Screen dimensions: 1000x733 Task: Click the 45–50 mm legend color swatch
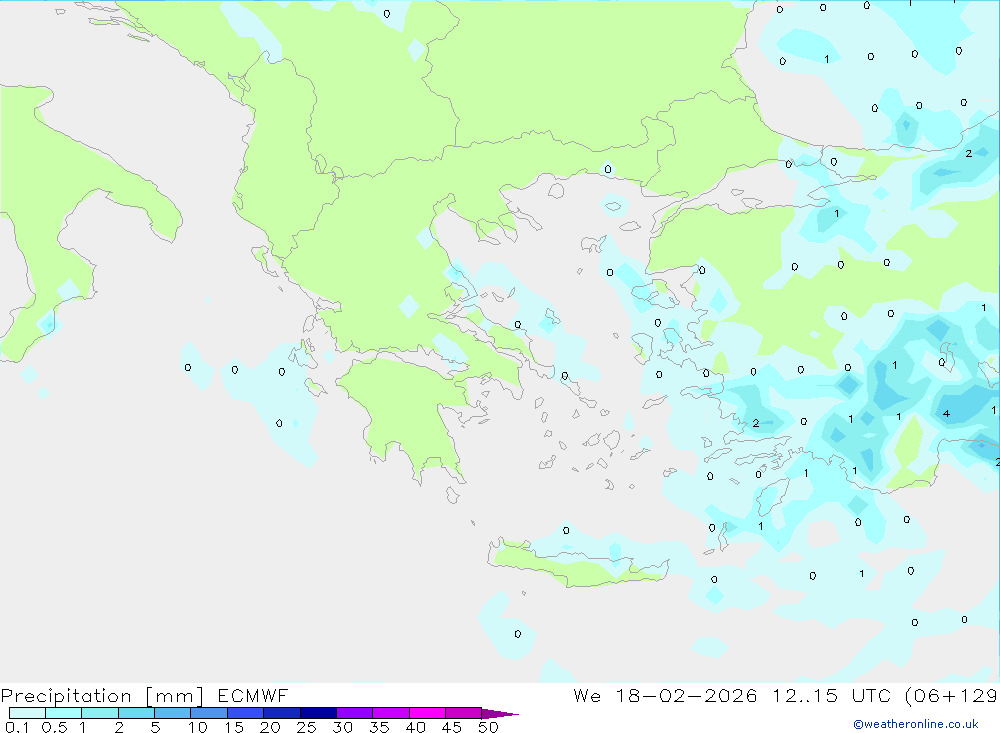click(x=463, y=713)
